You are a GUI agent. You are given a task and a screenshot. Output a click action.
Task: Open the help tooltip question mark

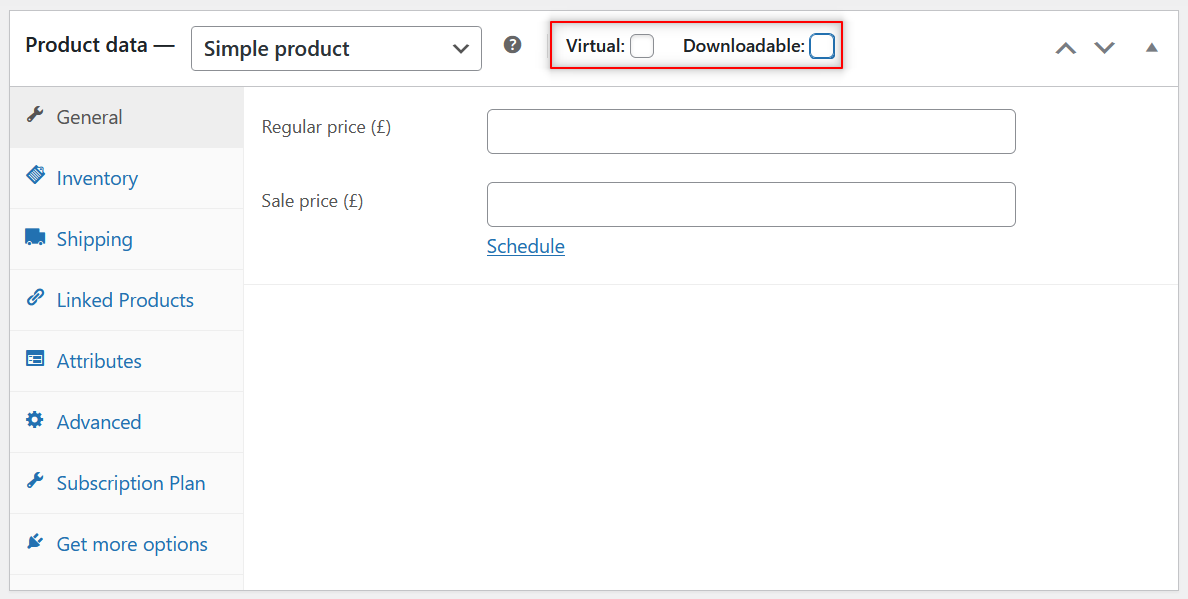point(512,44)
